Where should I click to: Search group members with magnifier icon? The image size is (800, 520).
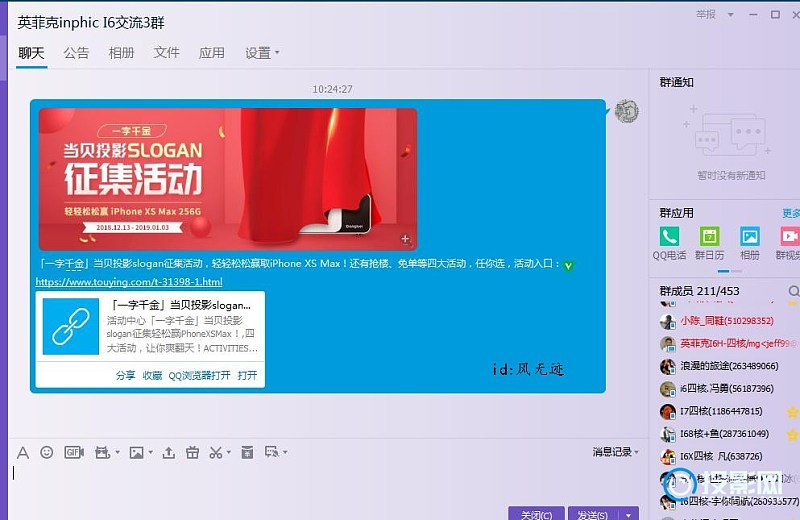coord(793,291)
